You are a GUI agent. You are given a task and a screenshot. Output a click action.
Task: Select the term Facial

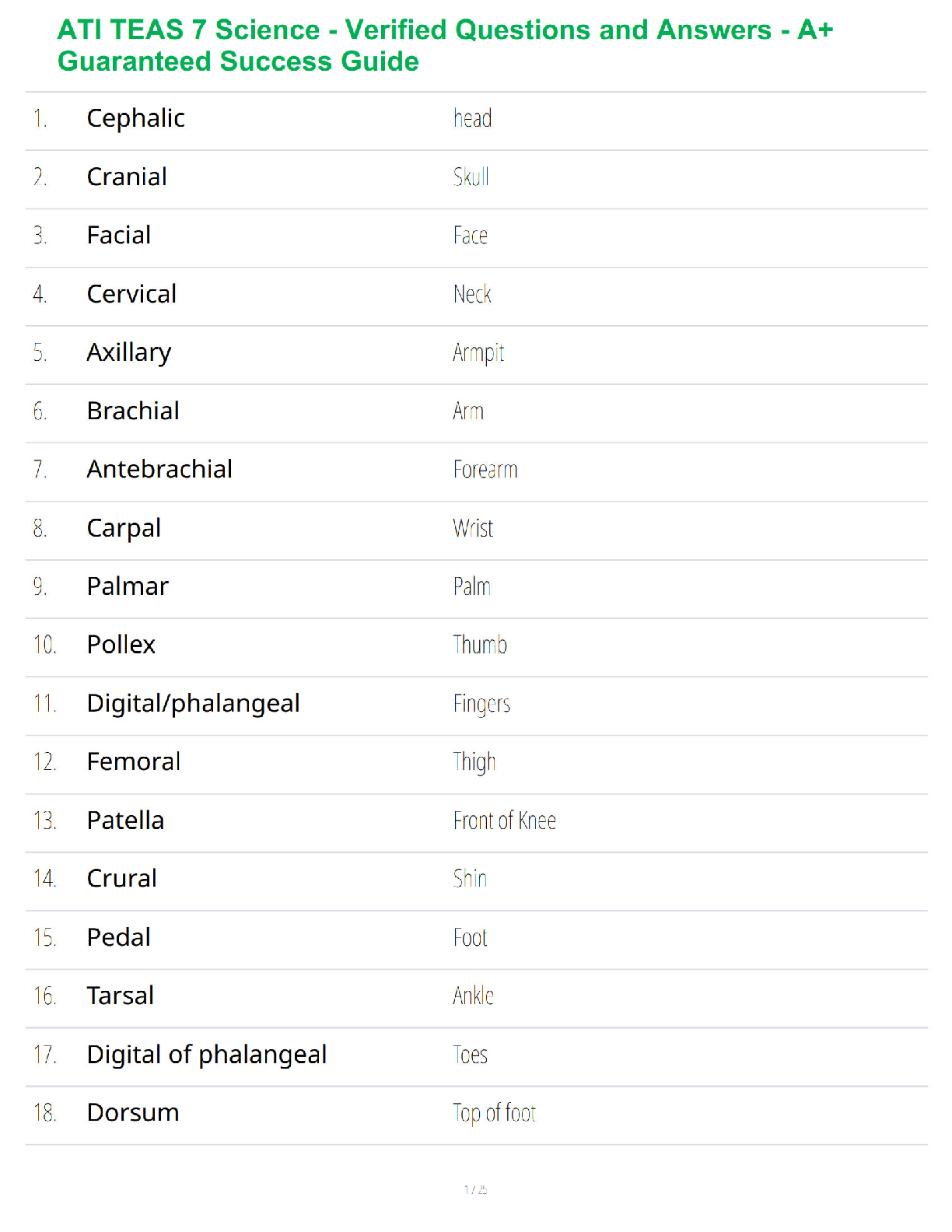tap(119, 235)
